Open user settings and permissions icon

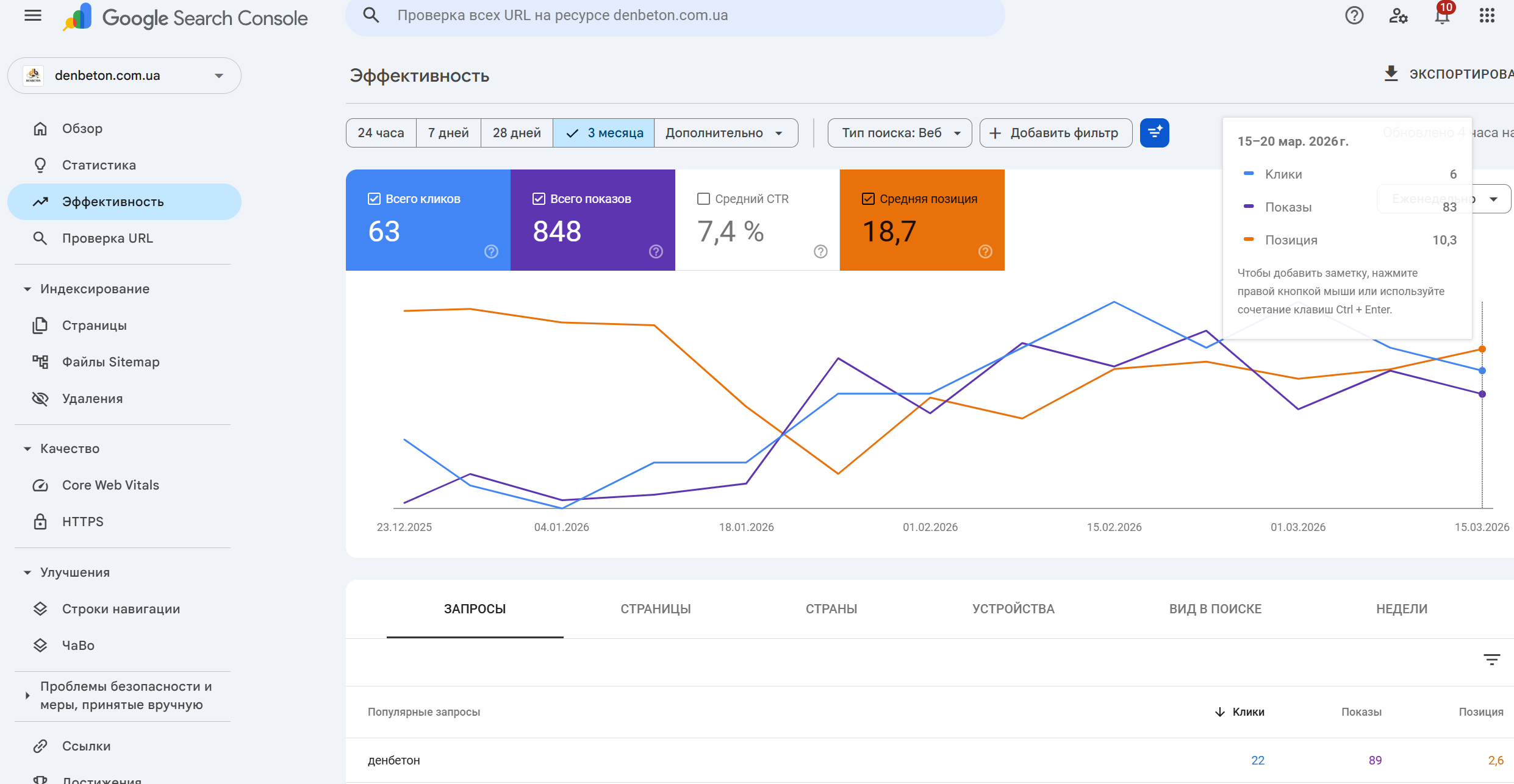(1398, 15)
